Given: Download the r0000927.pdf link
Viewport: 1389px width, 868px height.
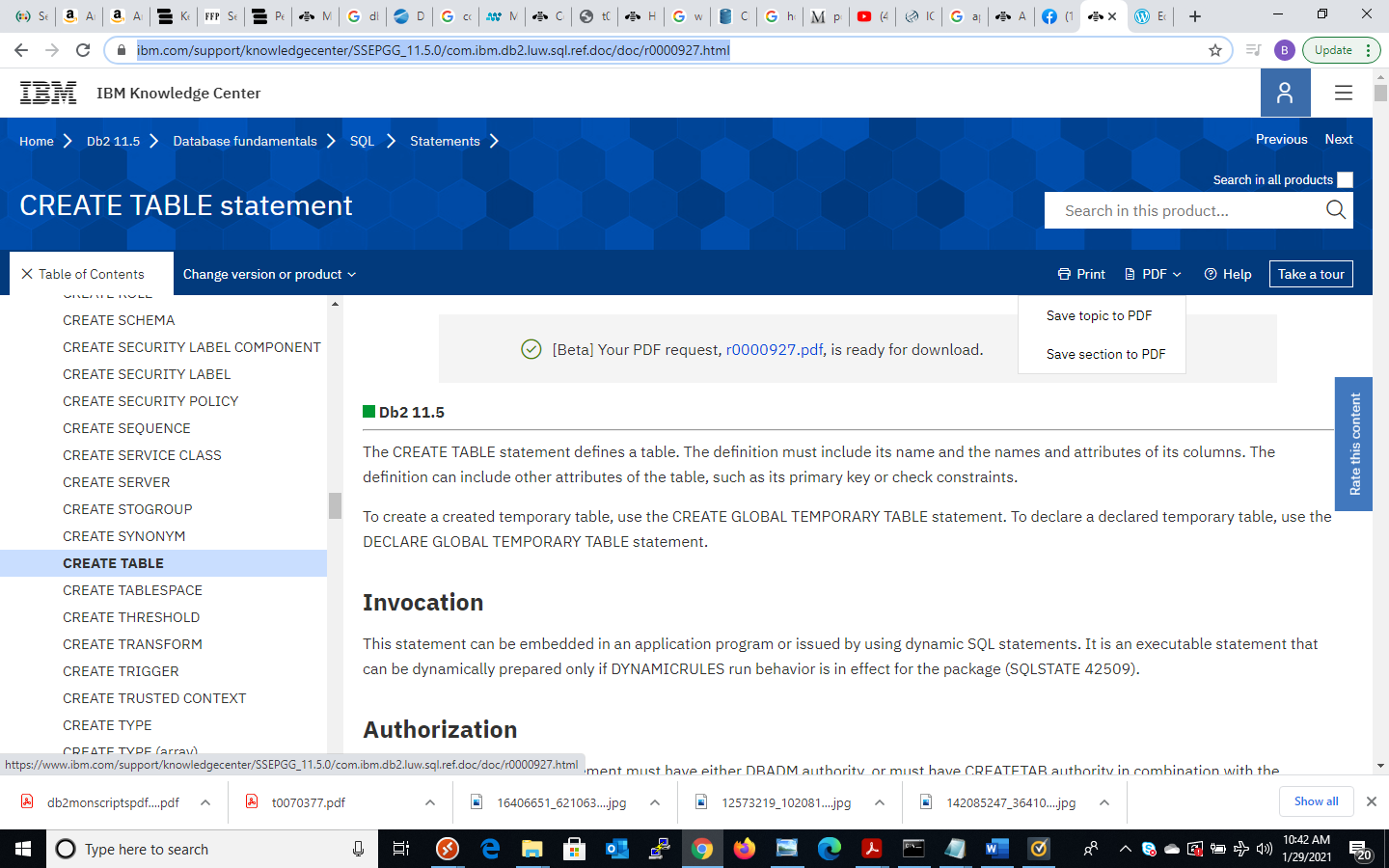Looking at the screenshot, I should (x=774, y=350).
